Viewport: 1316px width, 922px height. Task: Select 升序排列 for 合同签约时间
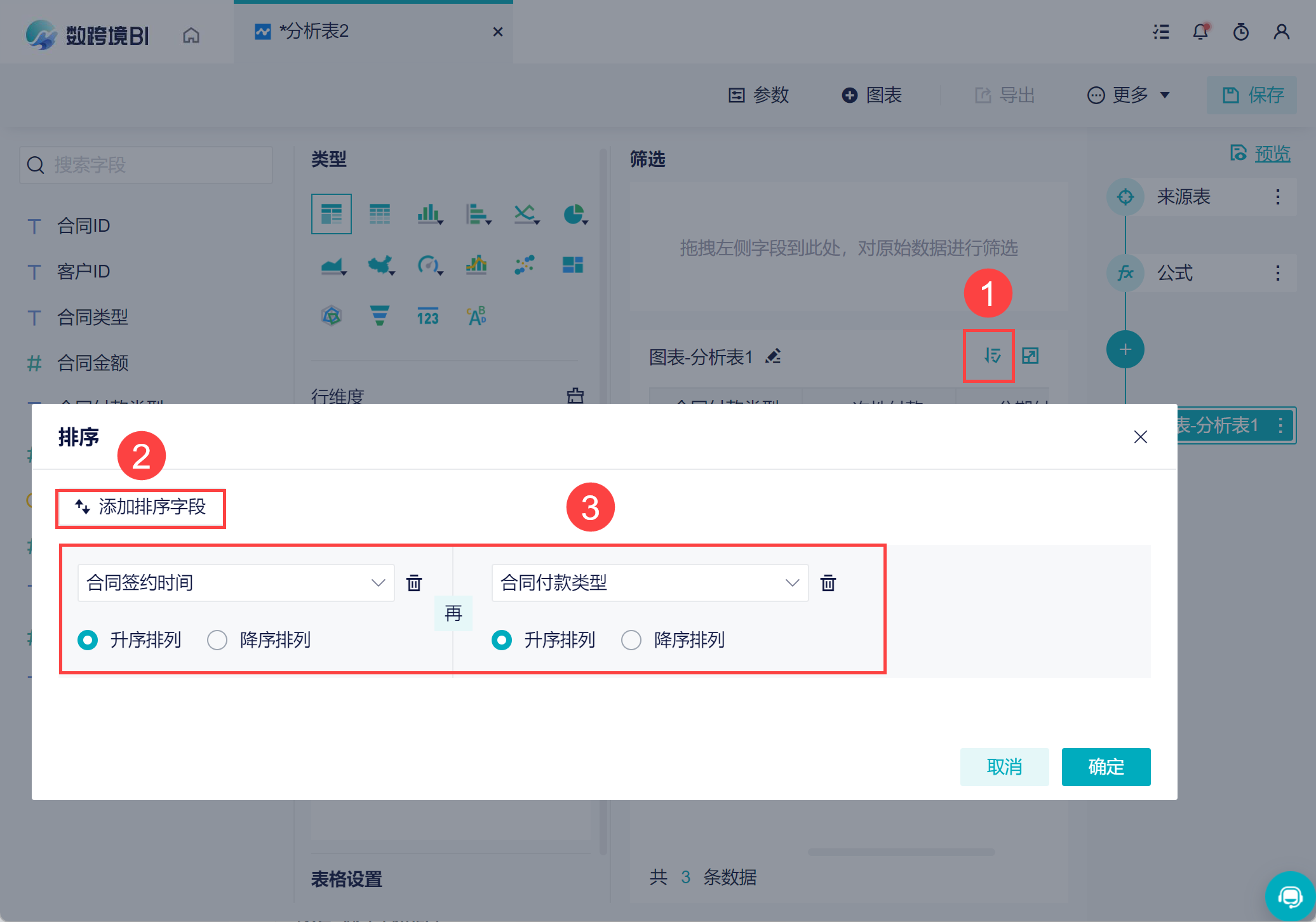[88, 640]
